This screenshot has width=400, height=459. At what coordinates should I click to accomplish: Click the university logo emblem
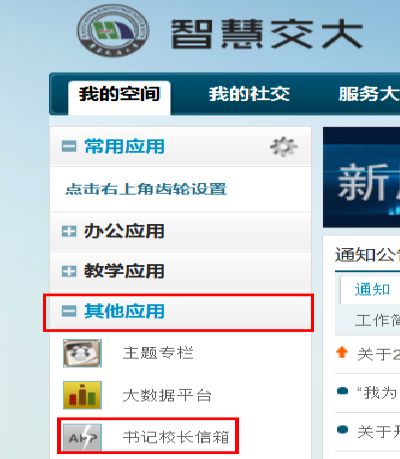[113, 30]
